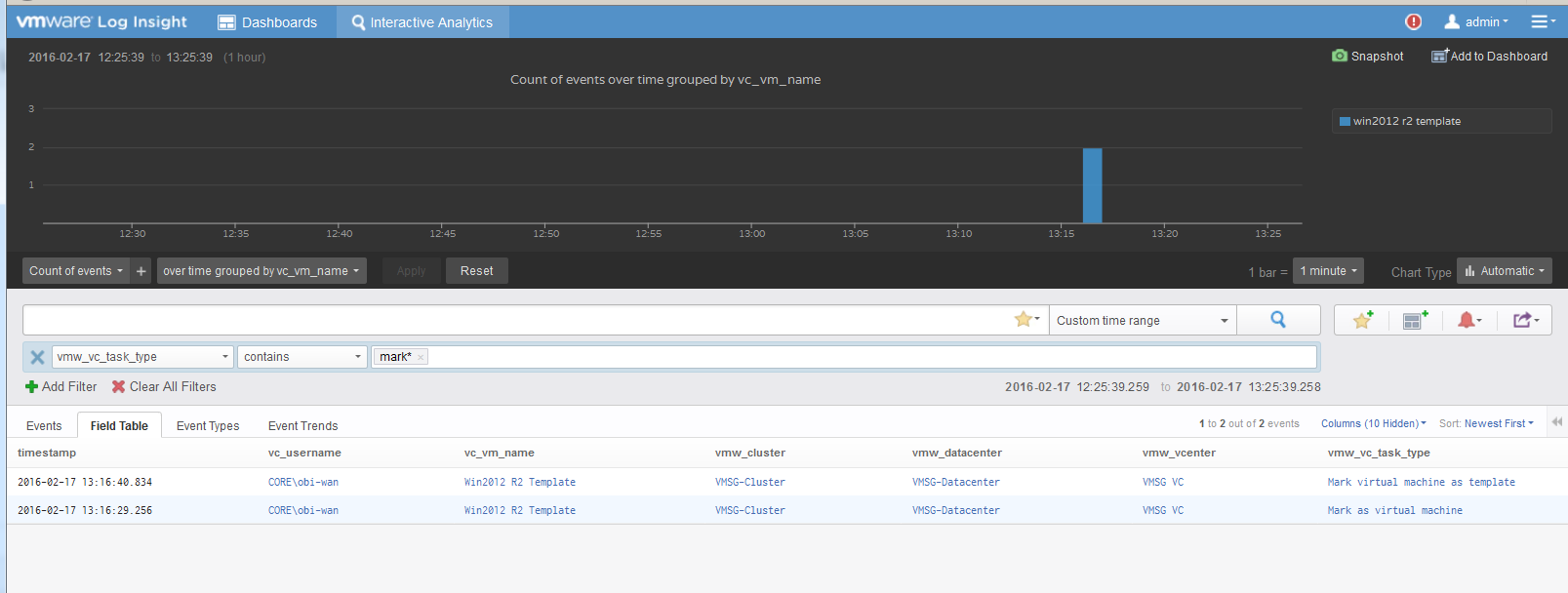Open Chart Type Automatic dropdown
Viewport: 1568px width, 593px height.
tap(1505, 271)
